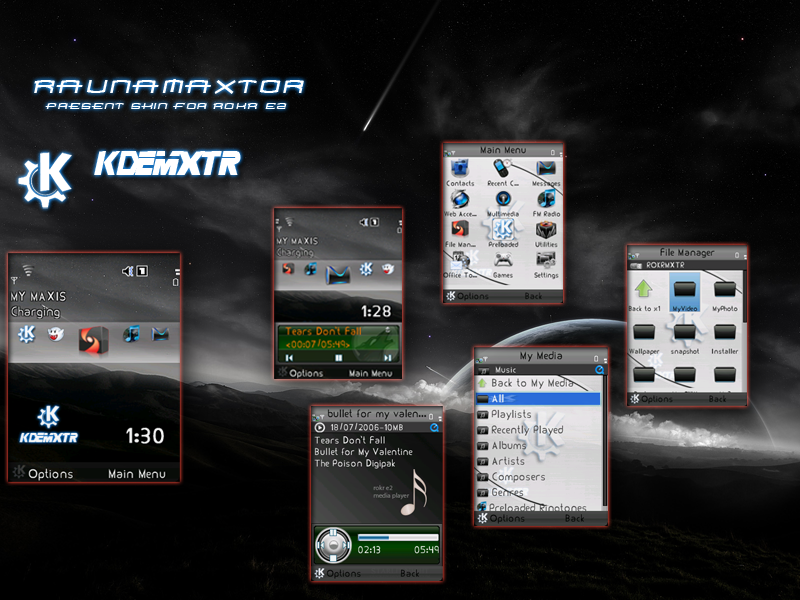Click KDE gear shortcut on large home screen

(27, 334)
